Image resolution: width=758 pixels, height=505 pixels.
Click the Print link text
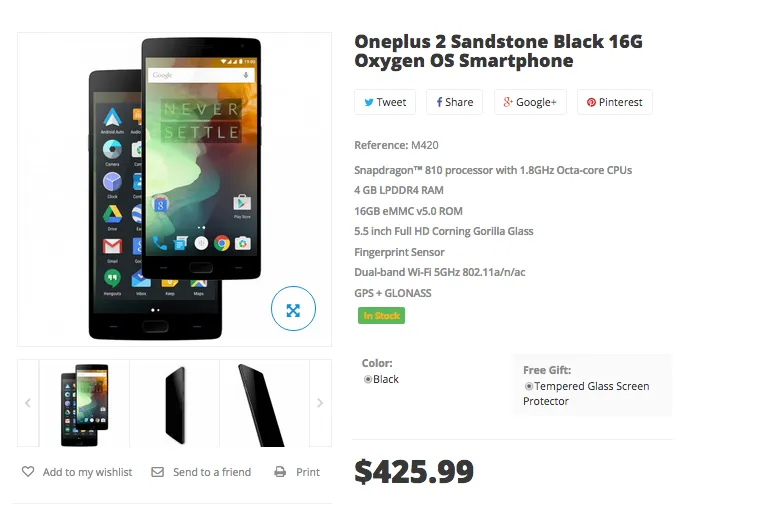(x=308, y=472)
